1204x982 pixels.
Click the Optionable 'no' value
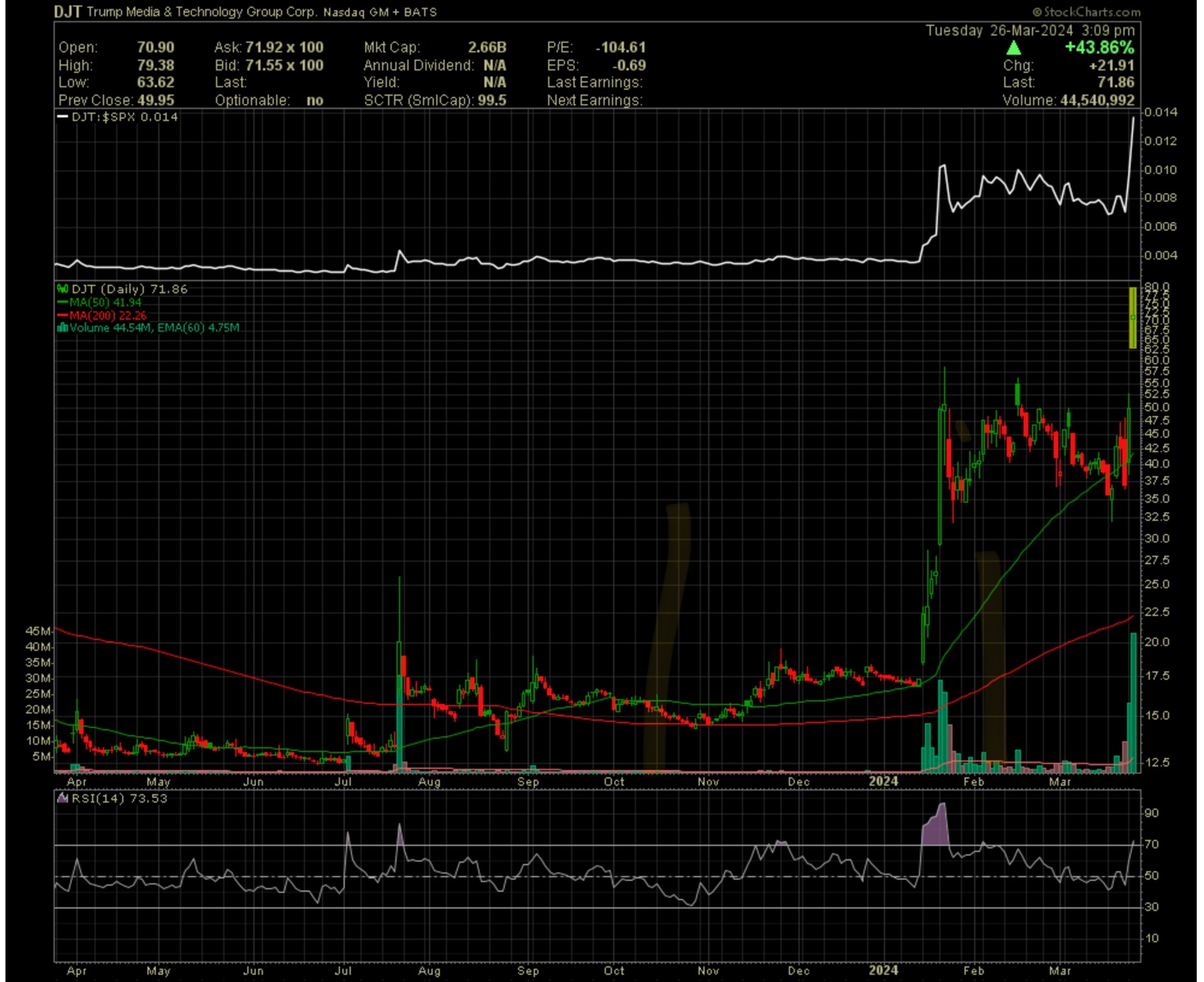click(315, 101)
